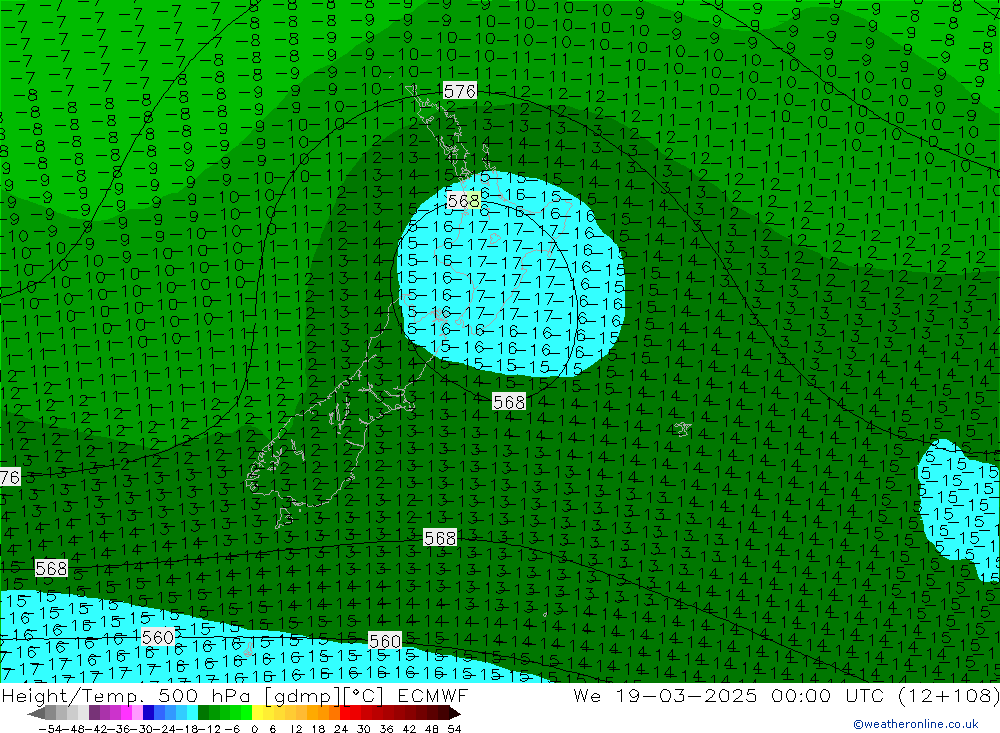The width and height of the screenshot is (1000, 733).
Task: Click the 12 value on the color scale
Action: pos(296,729)
